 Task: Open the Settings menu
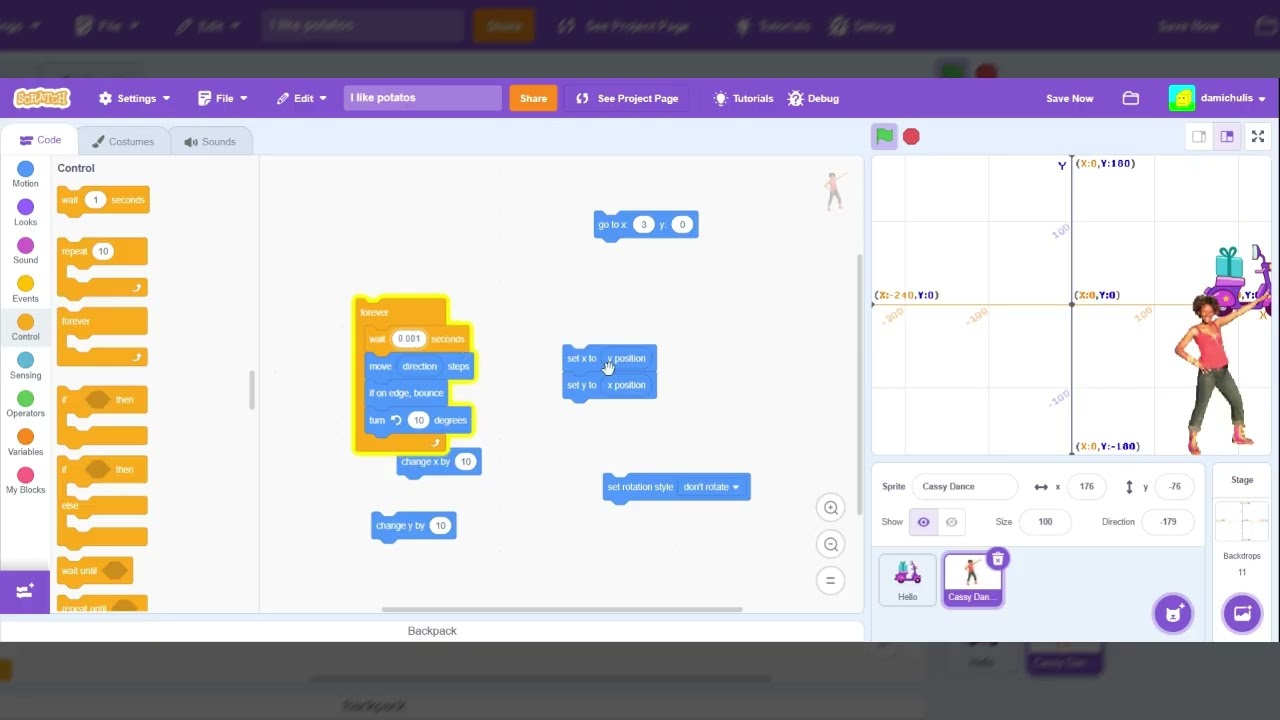coord(134,98)
